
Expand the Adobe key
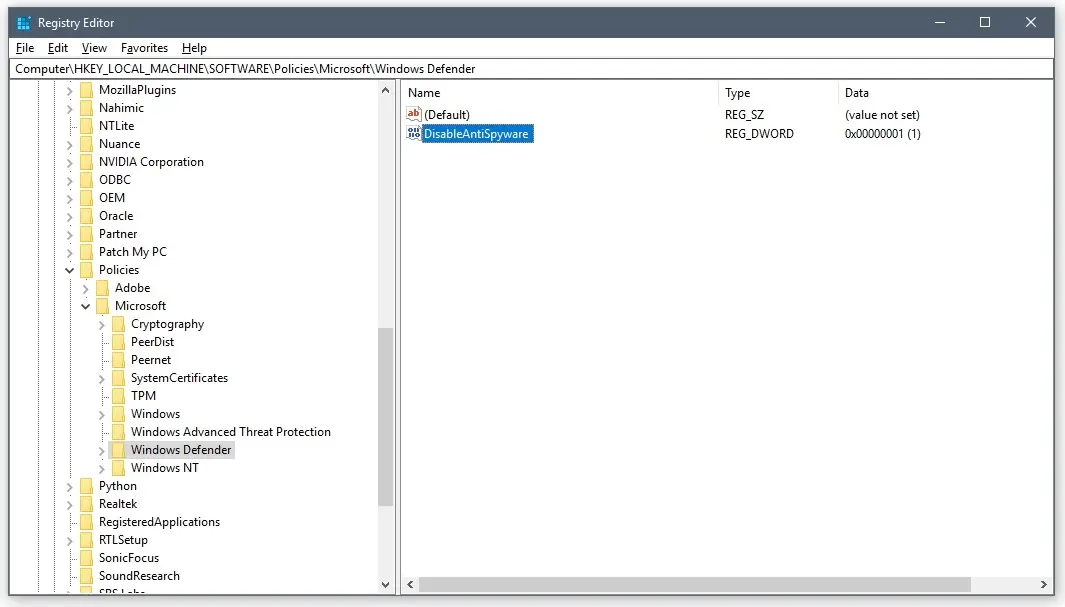[86, 289]
